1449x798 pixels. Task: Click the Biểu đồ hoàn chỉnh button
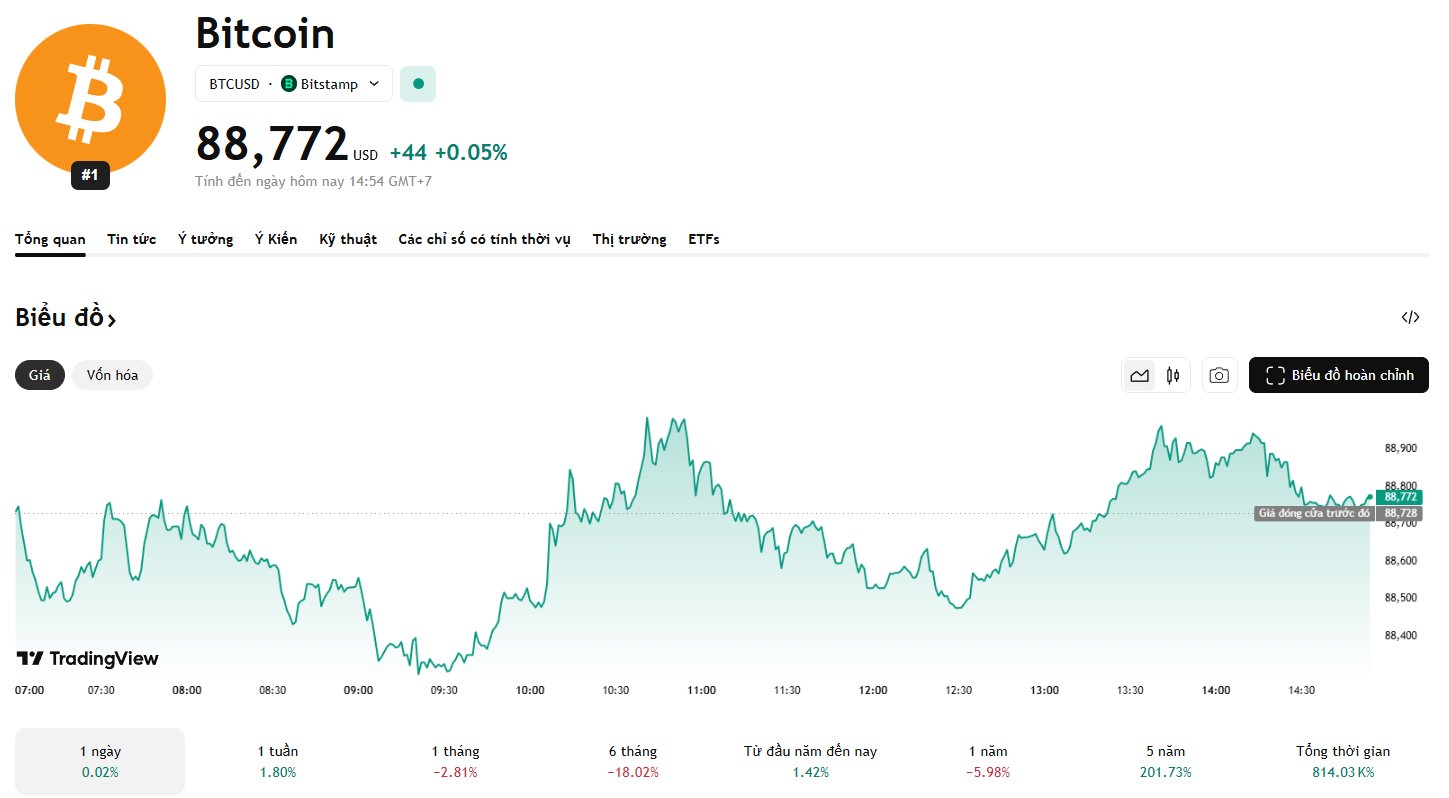(x=1338, y=376)
